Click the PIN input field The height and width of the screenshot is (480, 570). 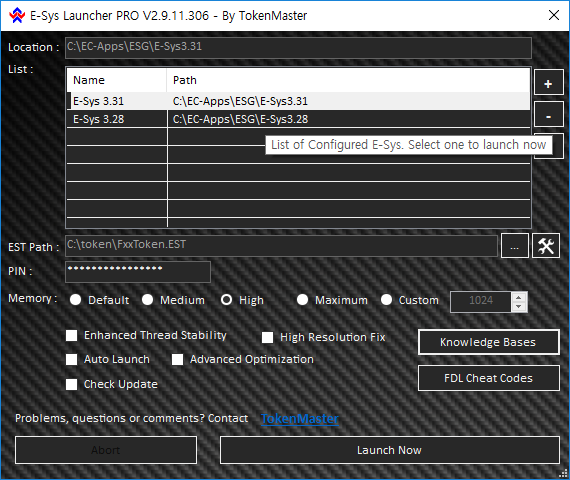[138, 272]
